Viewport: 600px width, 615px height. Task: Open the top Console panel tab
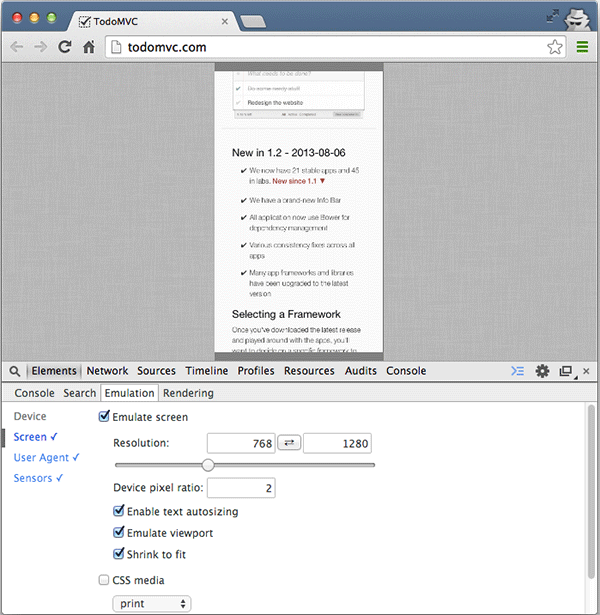point(406,371)
